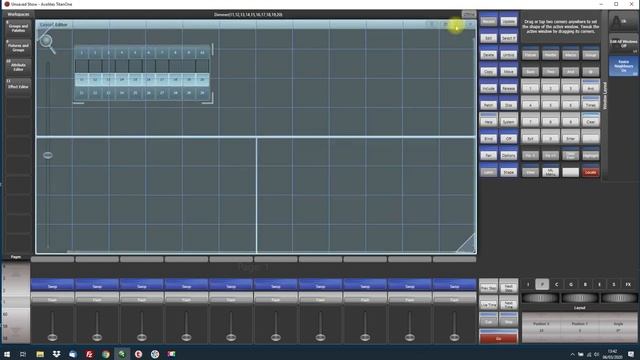Open Task View on the taskbar
Image resolution: width=640 pixels, height=360 pixels.
pos(23,354)
